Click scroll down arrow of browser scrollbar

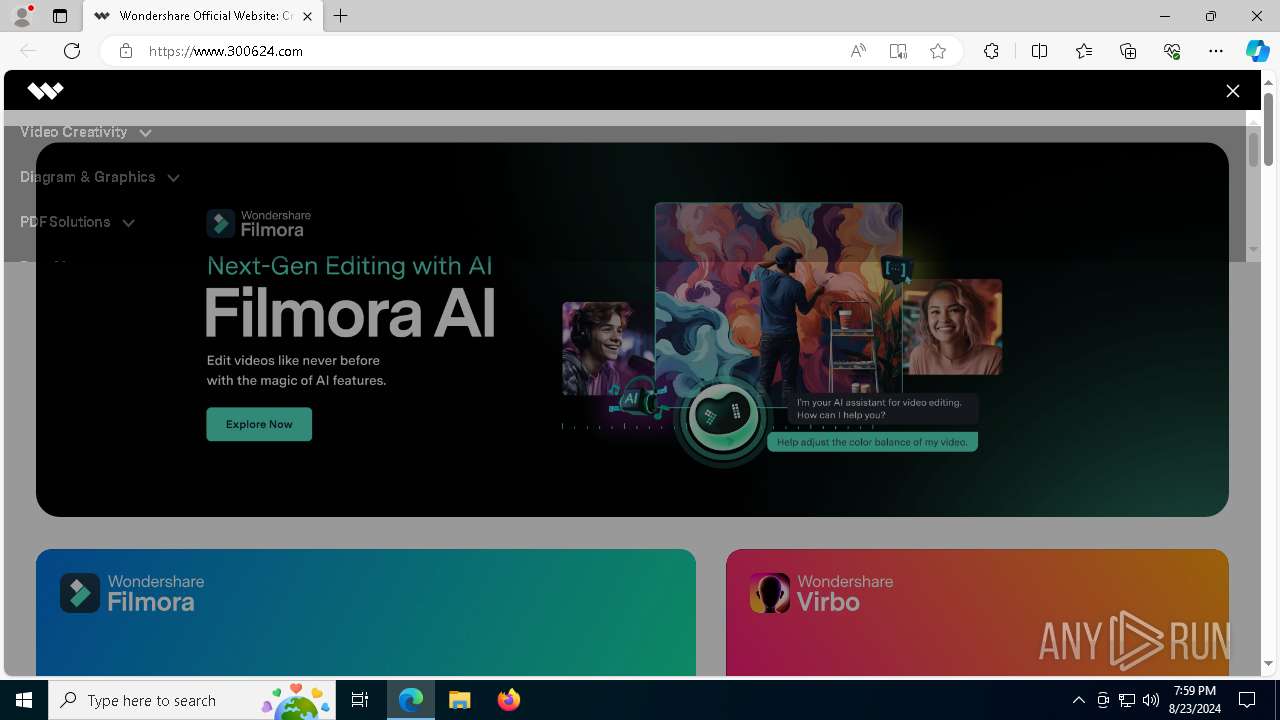(x=1268, y=664)
